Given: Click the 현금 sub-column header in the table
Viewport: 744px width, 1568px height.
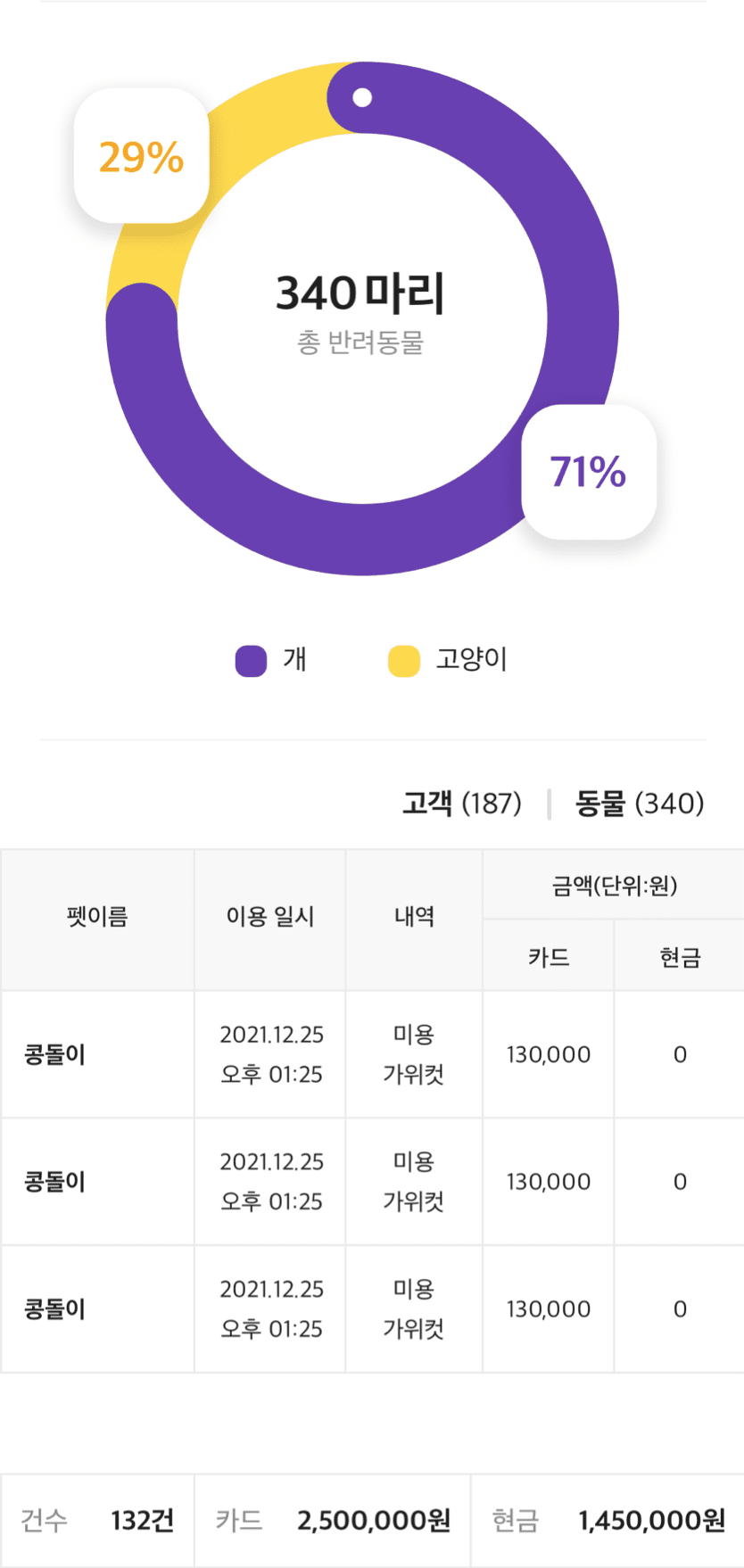Looking at the screenshot, I should [680, 957].
